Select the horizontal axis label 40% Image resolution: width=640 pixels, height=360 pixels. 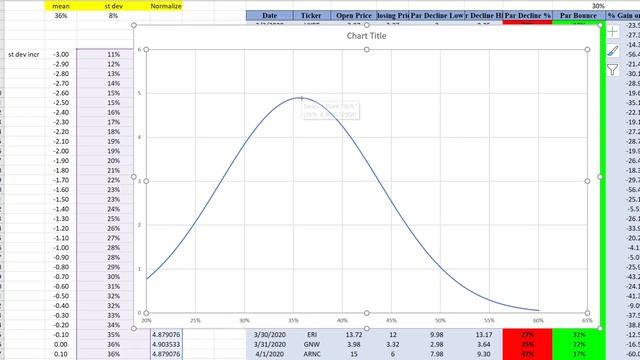tap(342, 321)
